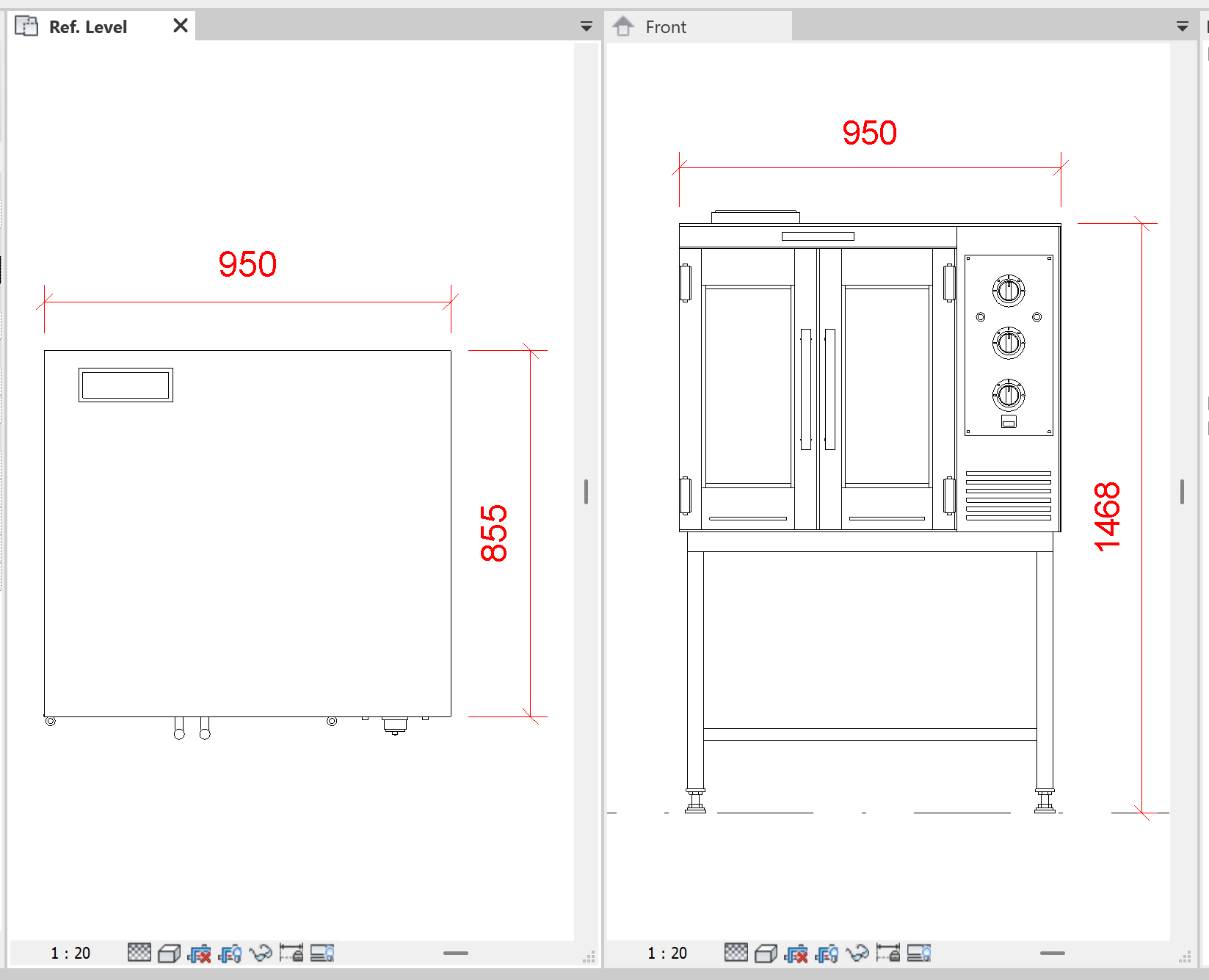Open Visual Style in Ref. Level view
1209x980 pixels.
170,953
